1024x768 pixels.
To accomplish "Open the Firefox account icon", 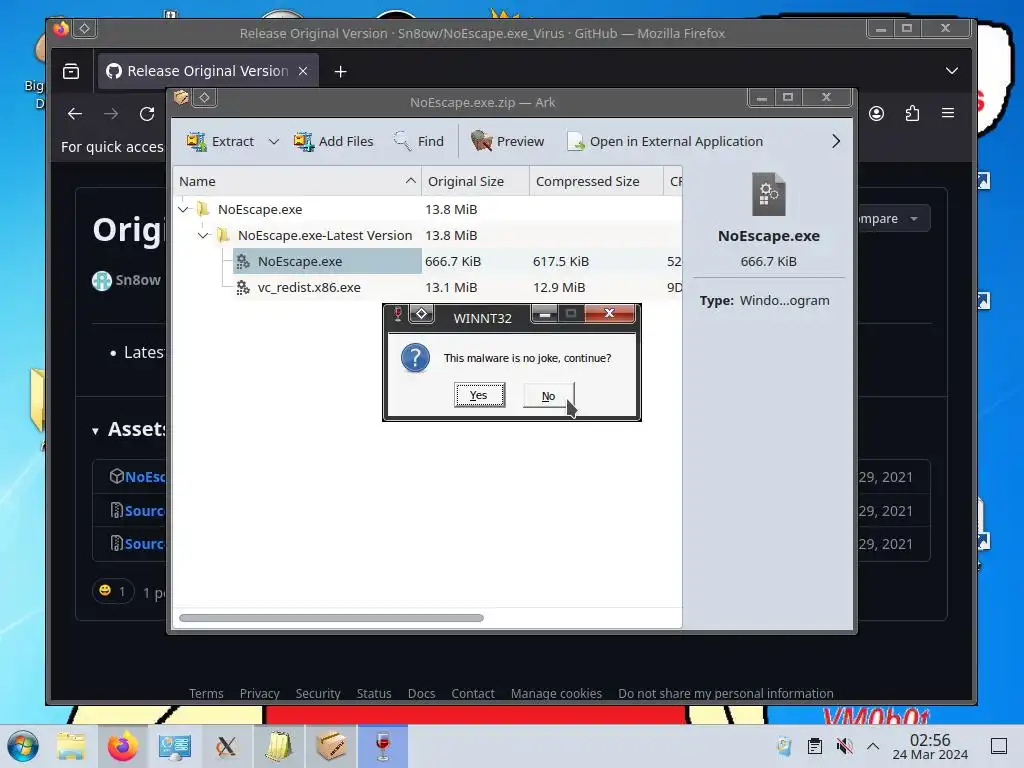I will (876, 114).
